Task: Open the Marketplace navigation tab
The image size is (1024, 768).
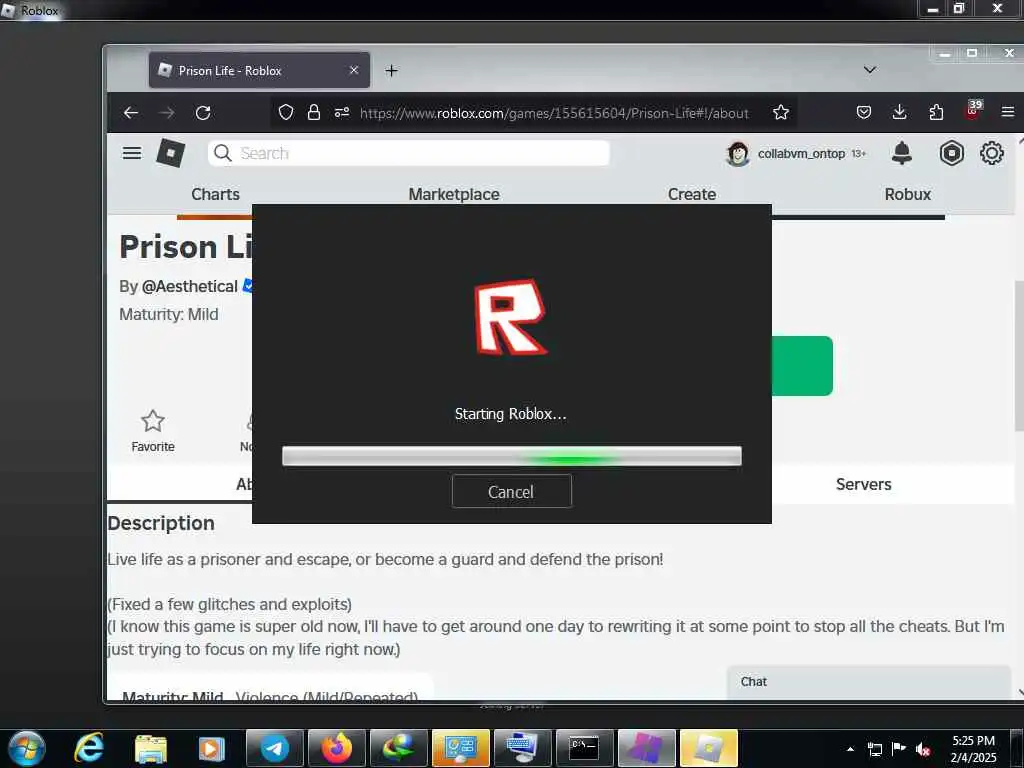Action: [454, 194]
